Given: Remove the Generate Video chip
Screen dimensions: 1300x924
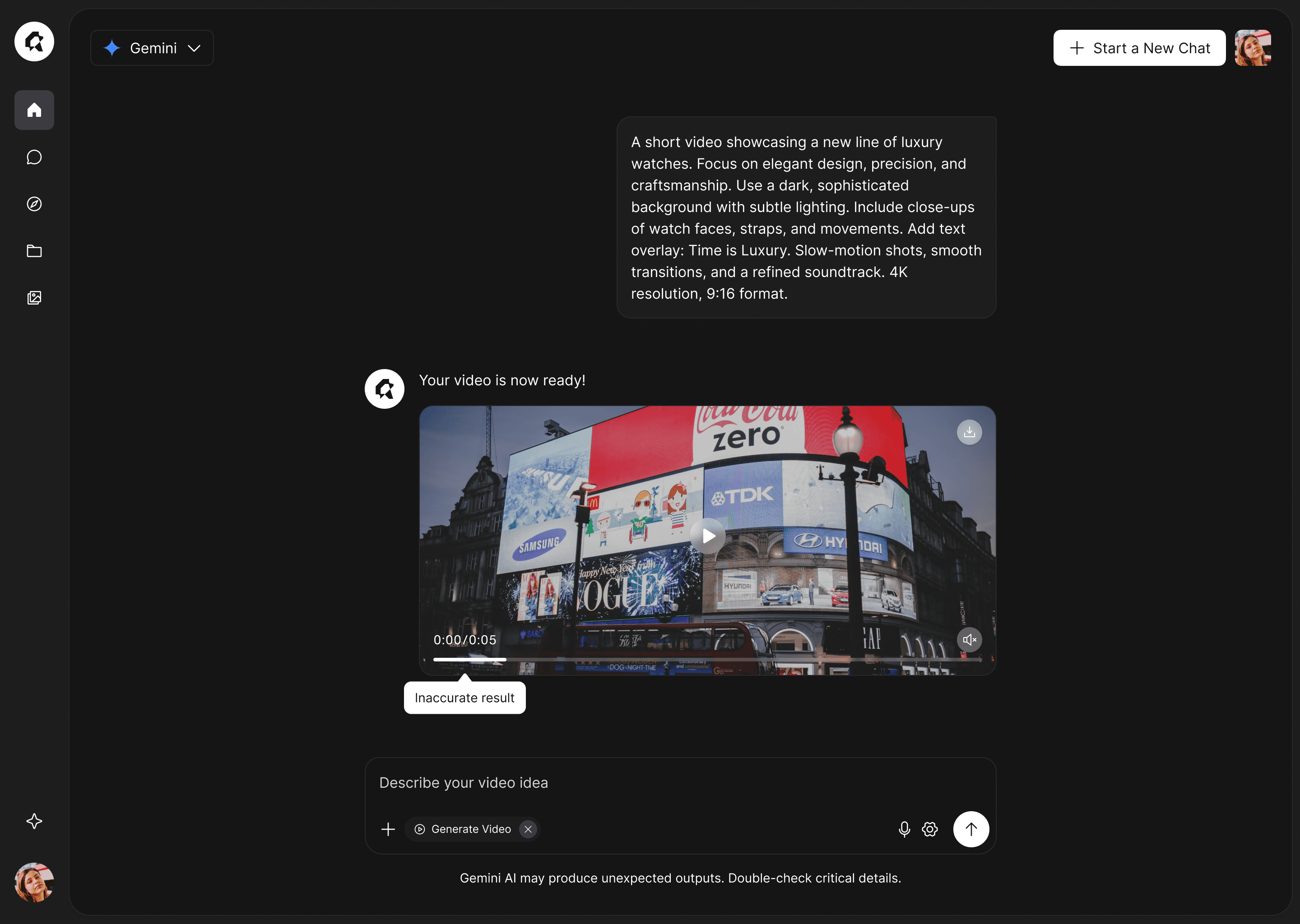Looking at the screenshot, I should [x=528, y=829].
